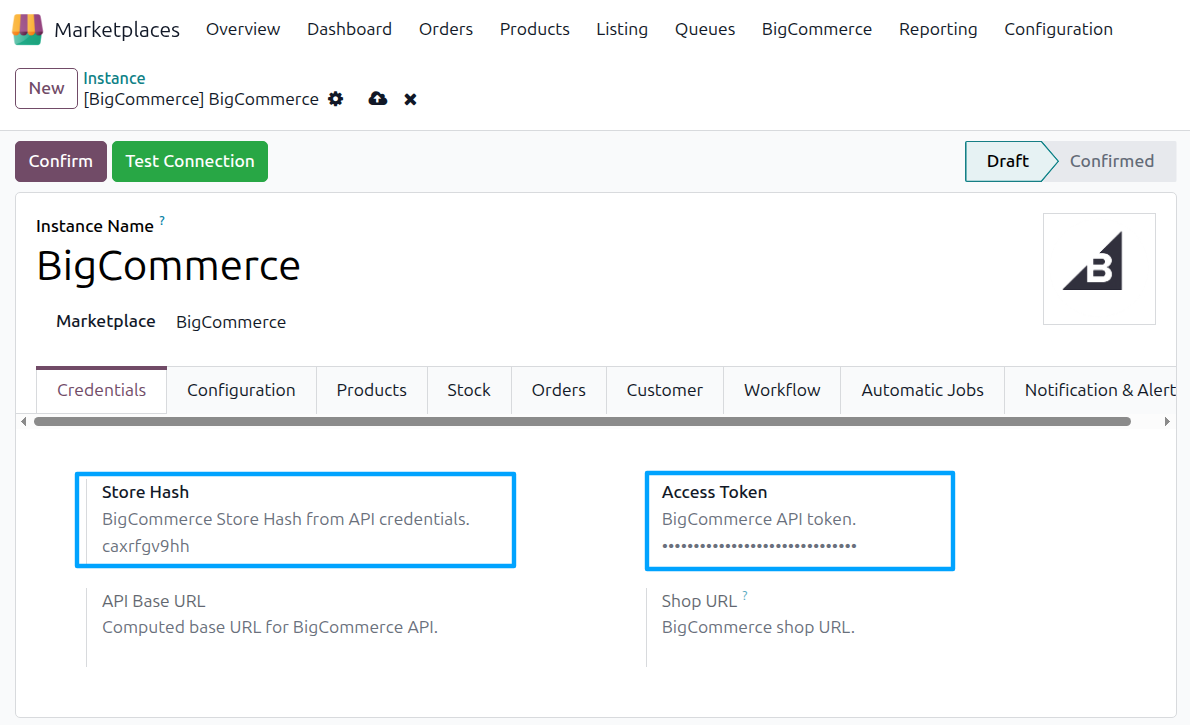Open the Dashboard menu
The image size is (1190, 725).
[x=349, y=29]
